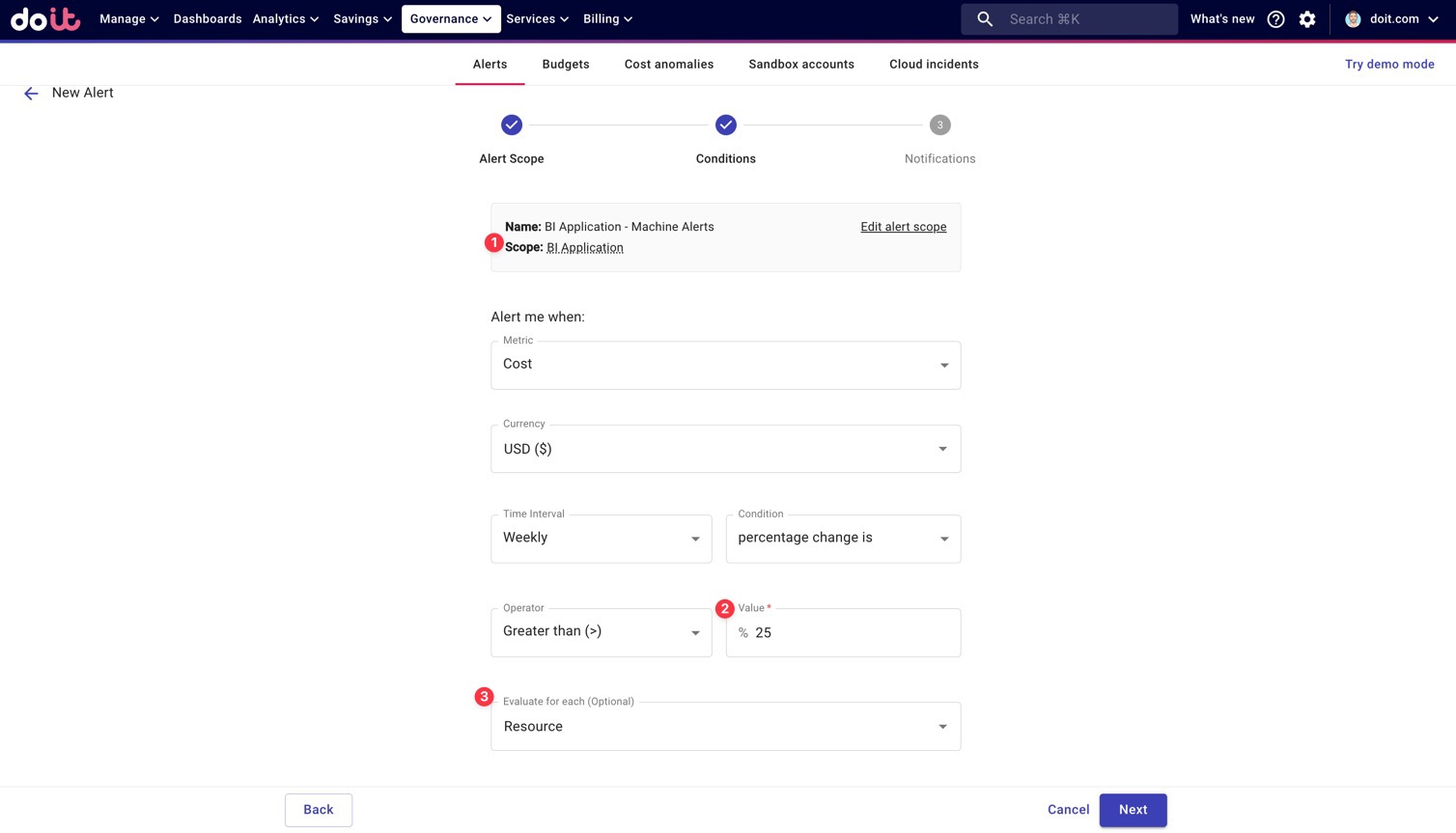The image size is (1456, 833).
Task: Expand the Metric dropdown
Action: (725, 365)
